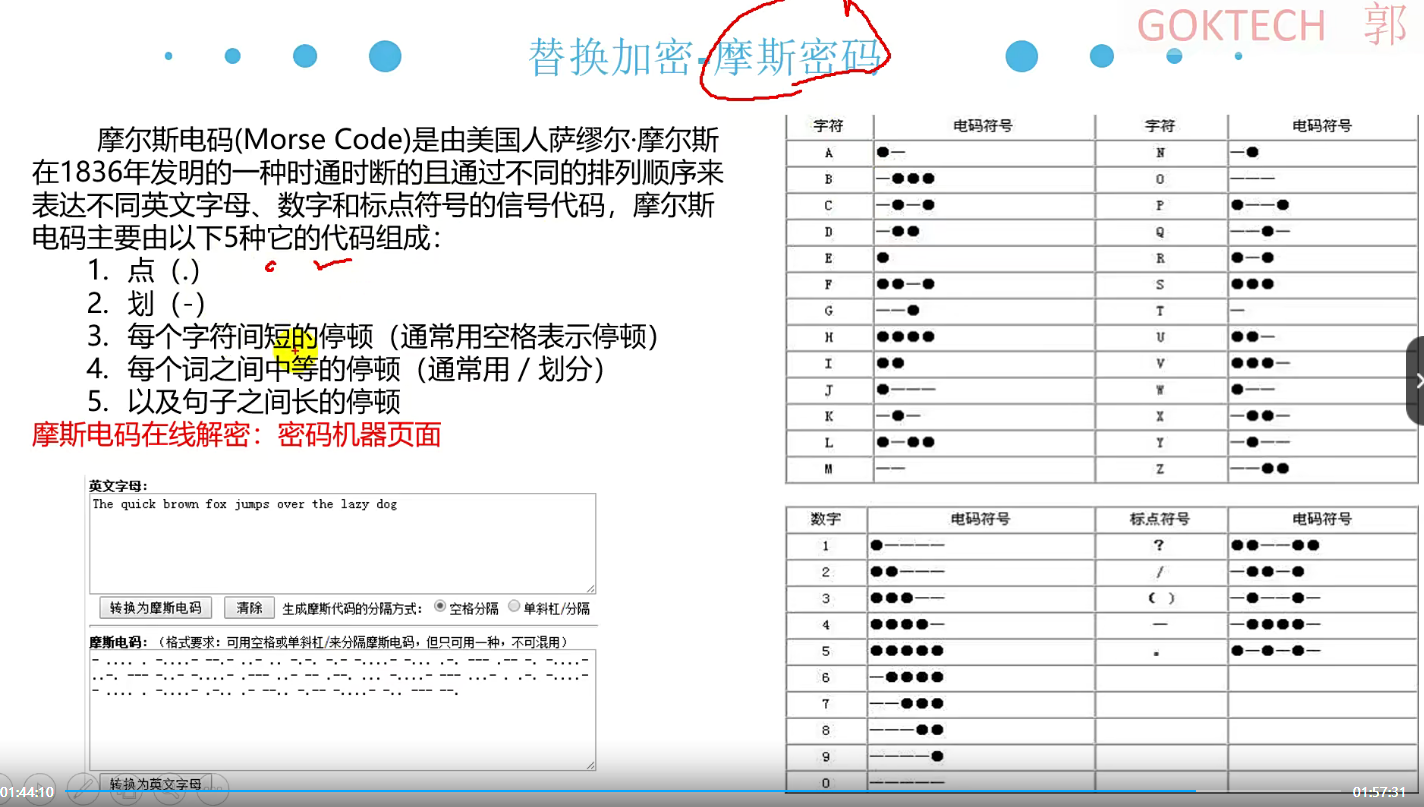The image size is (1424, 807).
Task: Click inside the 英文字母 text area
Action: [x=340, y=540]
